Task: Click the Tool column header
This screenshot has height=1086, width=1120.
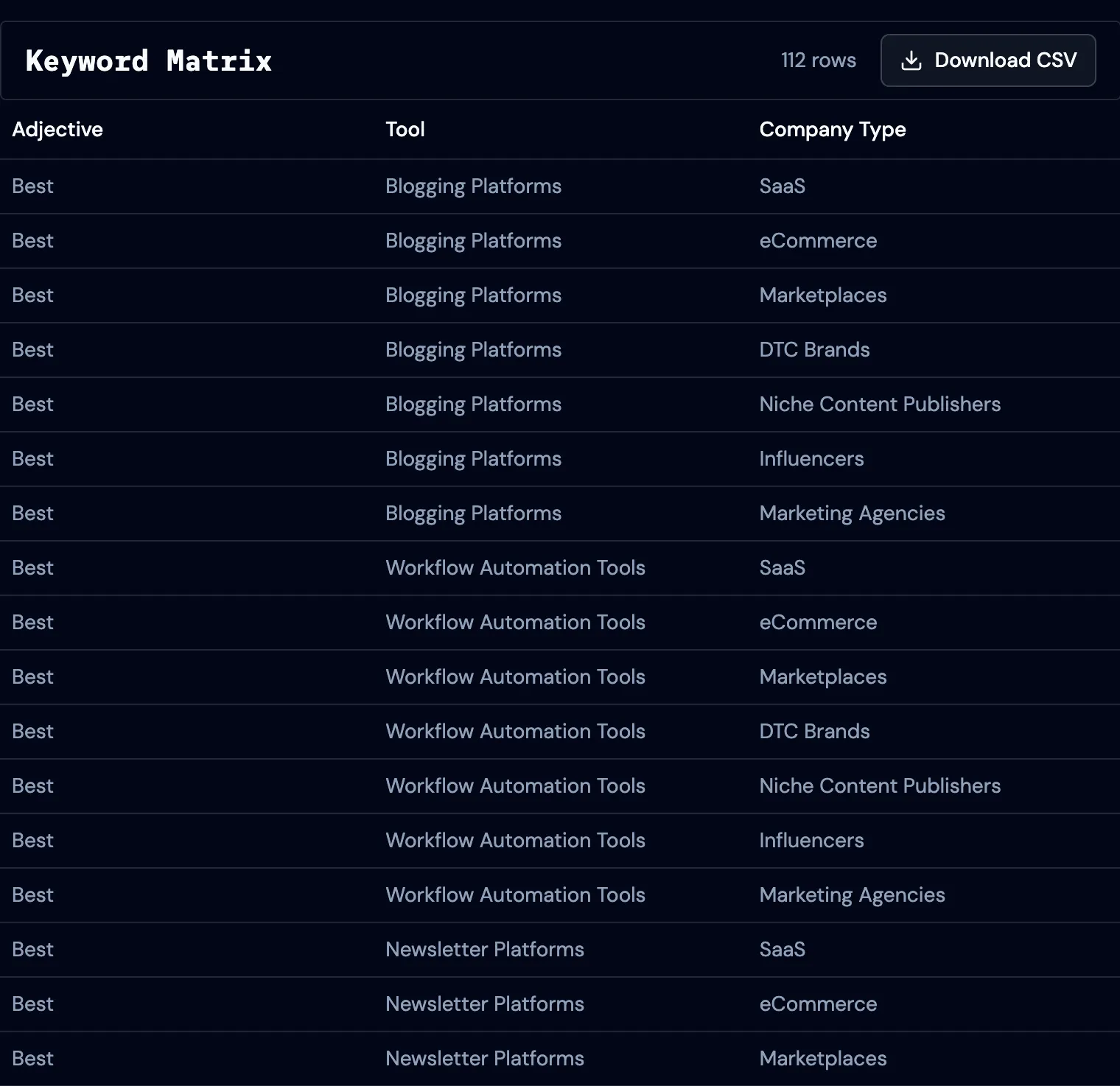Action: [405, 130]
